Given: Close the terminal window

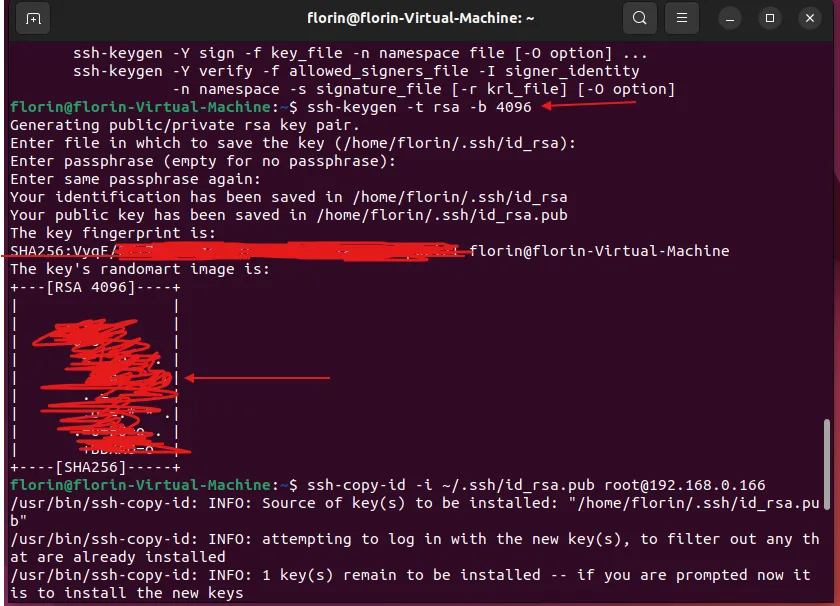Looking at the screenshot, I should click(808, 18).
